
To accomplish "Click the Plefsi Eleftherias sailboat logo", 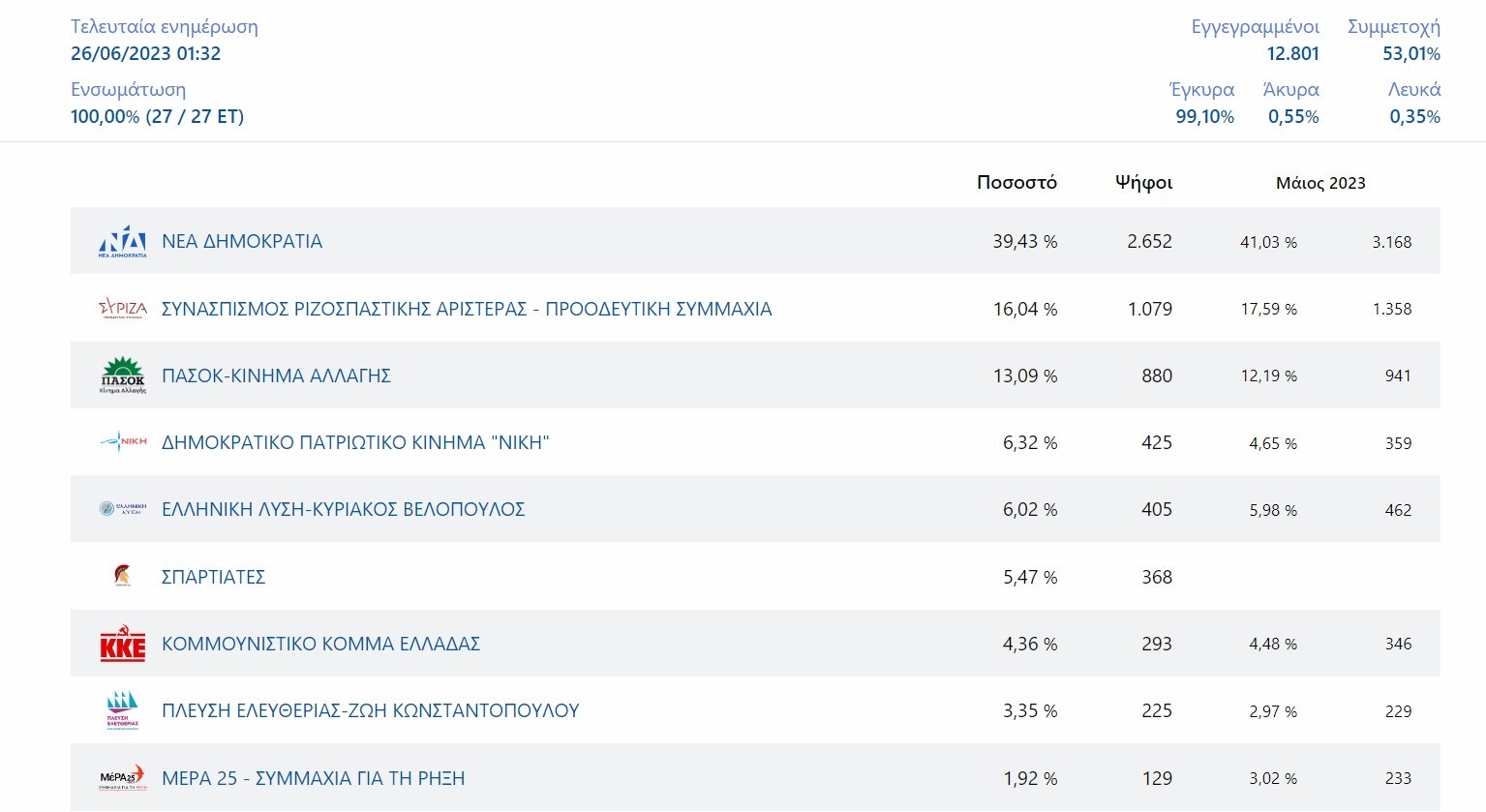I will click(x=123, y=710).
